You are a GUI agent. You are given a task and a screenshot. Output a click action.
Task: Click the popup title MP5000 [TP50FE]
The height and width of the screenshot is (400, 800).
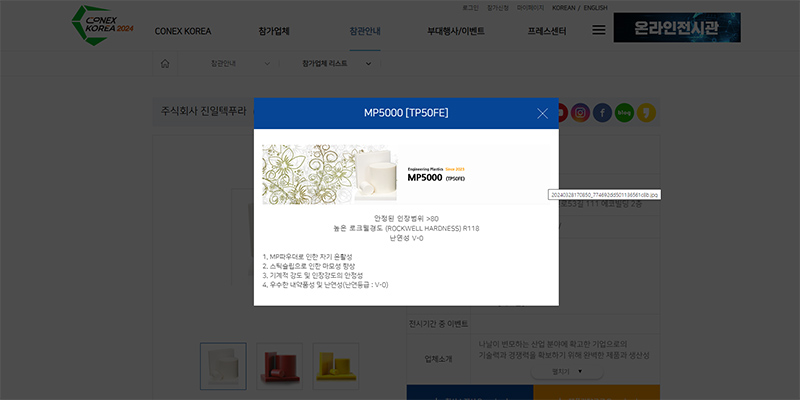click(406, 113)
